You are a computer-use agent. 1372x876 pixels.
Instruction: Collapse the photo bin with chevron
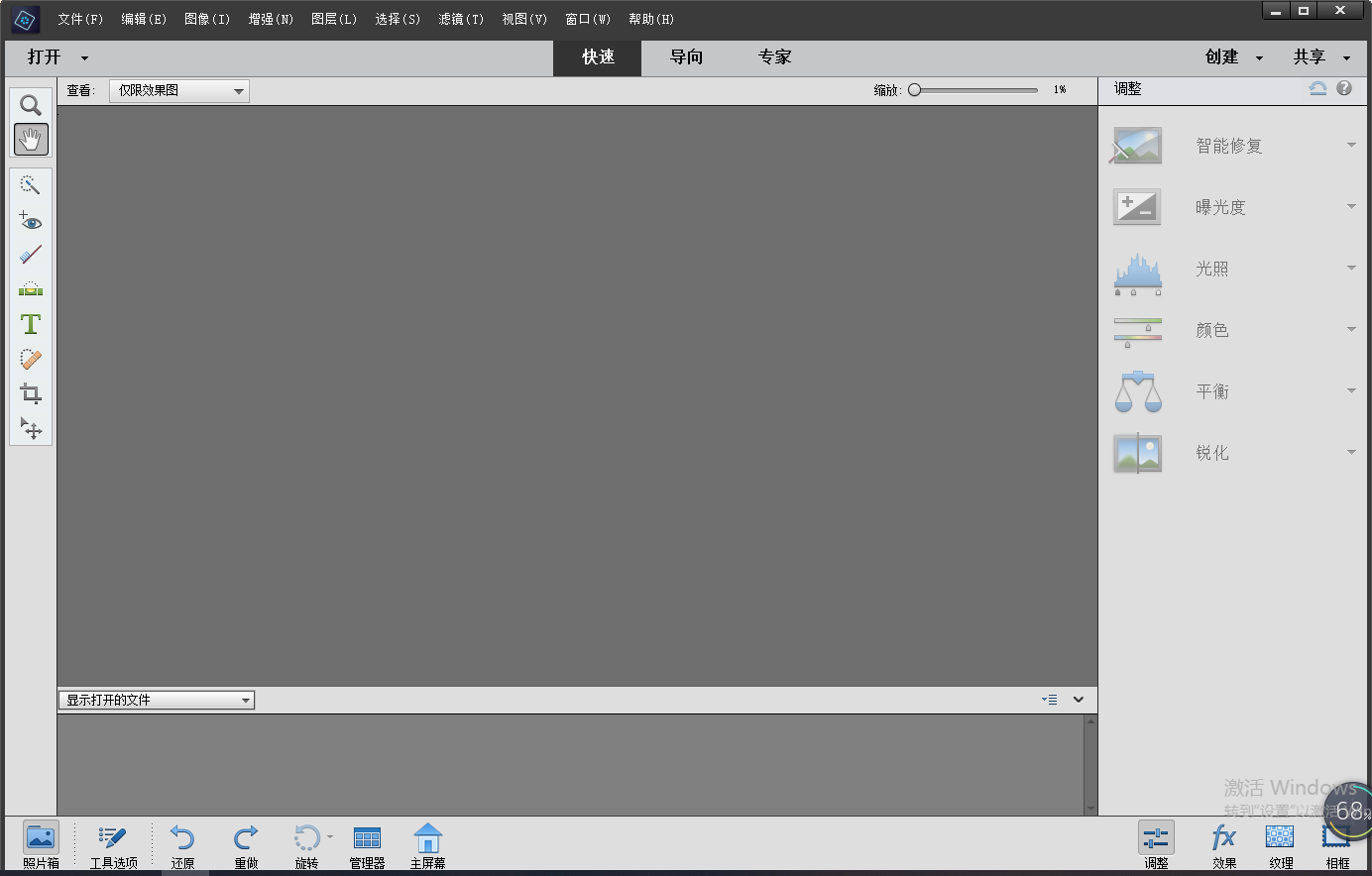coord(1079,700)
